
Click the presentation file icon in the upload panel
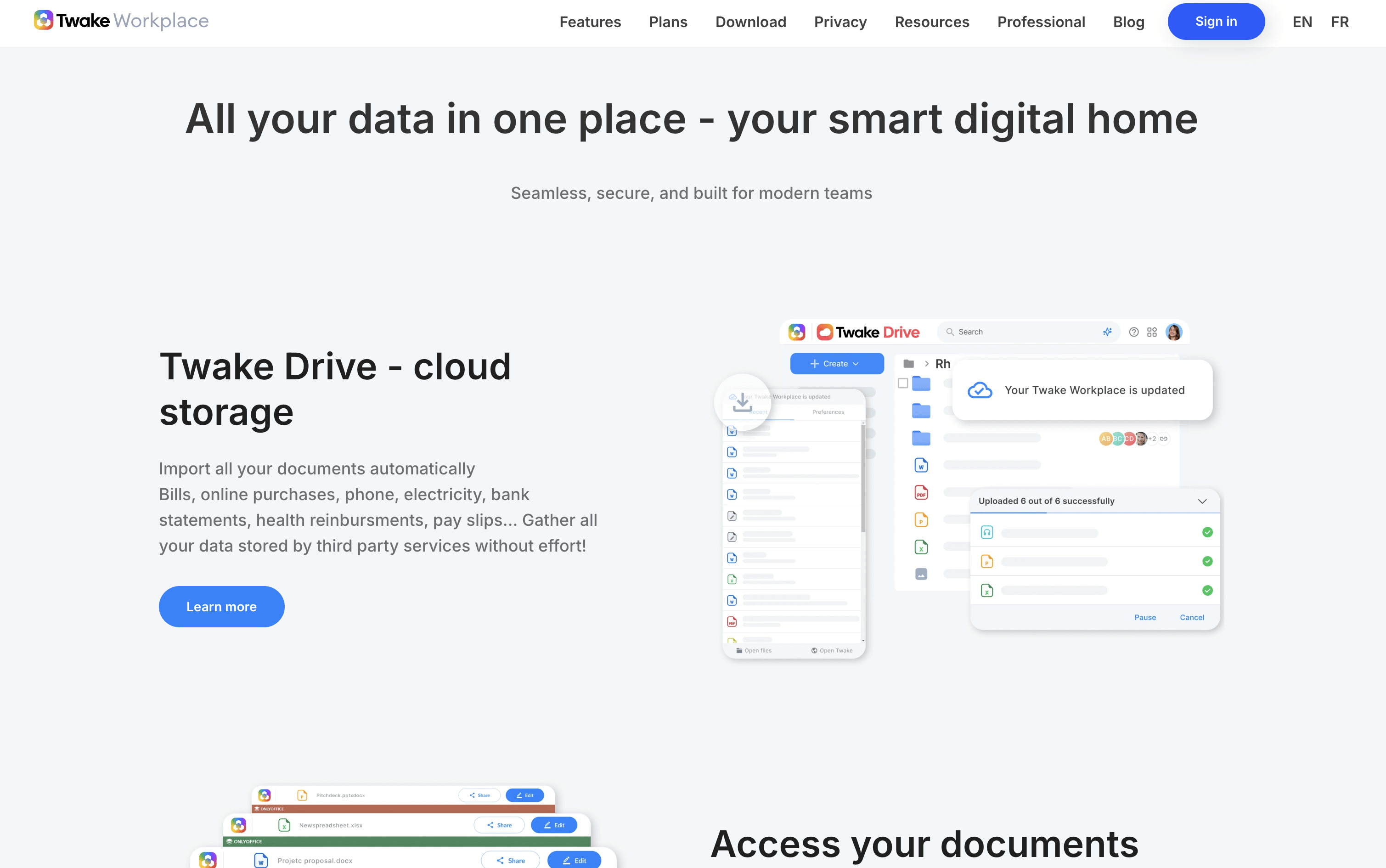click(986, 561)
